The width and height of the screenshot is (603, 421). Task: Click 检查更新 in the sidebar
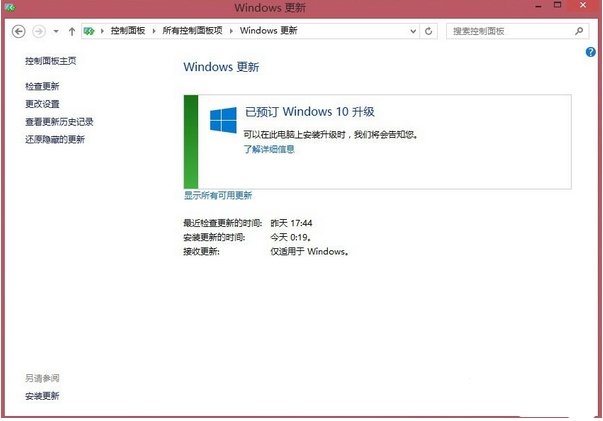(x=42, y=87)
